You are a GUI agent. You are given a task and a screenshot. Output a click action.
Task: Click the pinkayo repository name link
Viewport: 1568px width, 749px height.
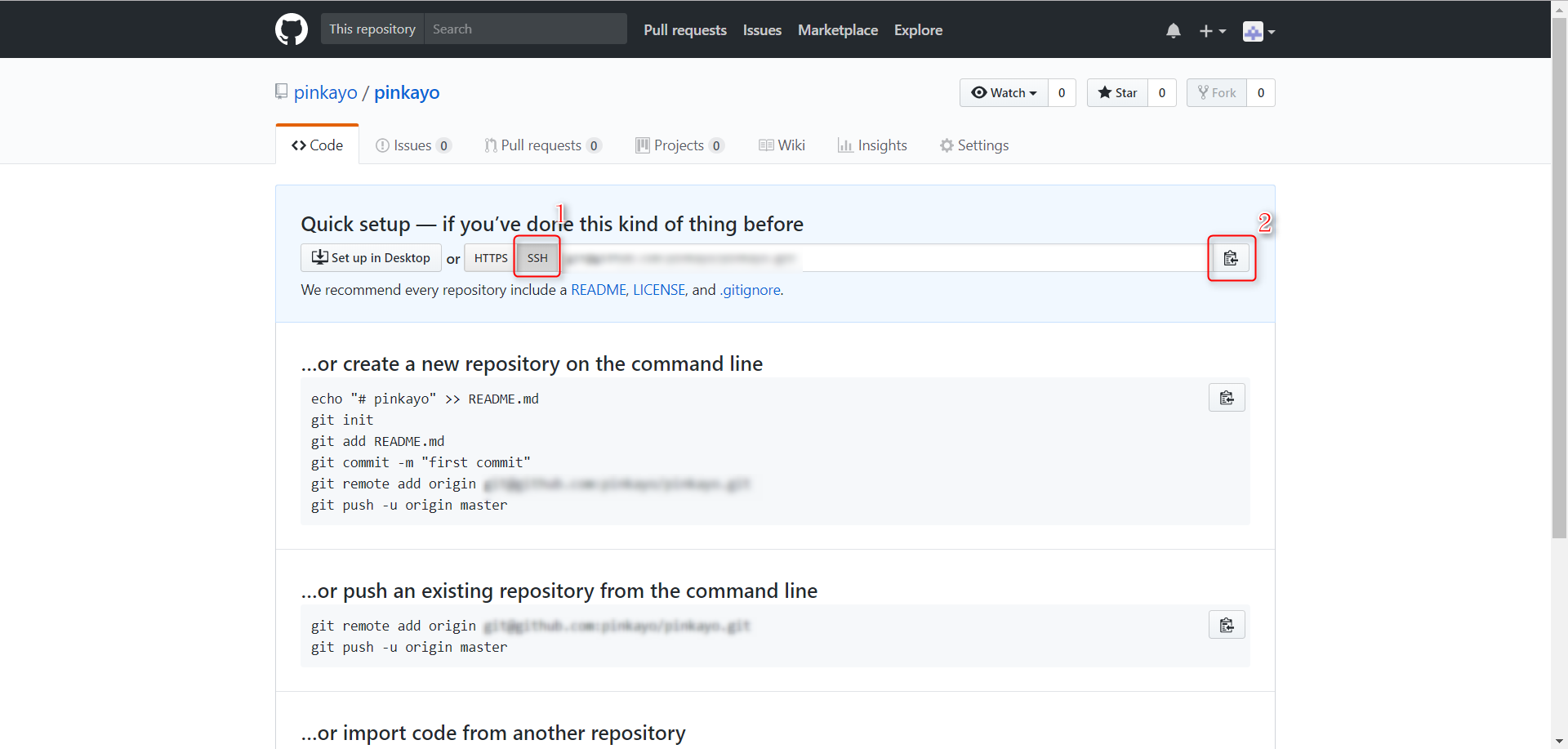click(x=407, y=92)
